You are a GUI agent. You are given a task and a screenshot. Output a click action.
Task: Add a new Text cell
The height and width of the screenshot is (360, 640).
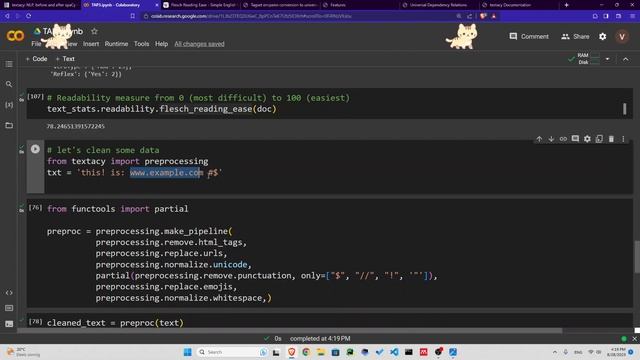[x=65, y=59]
